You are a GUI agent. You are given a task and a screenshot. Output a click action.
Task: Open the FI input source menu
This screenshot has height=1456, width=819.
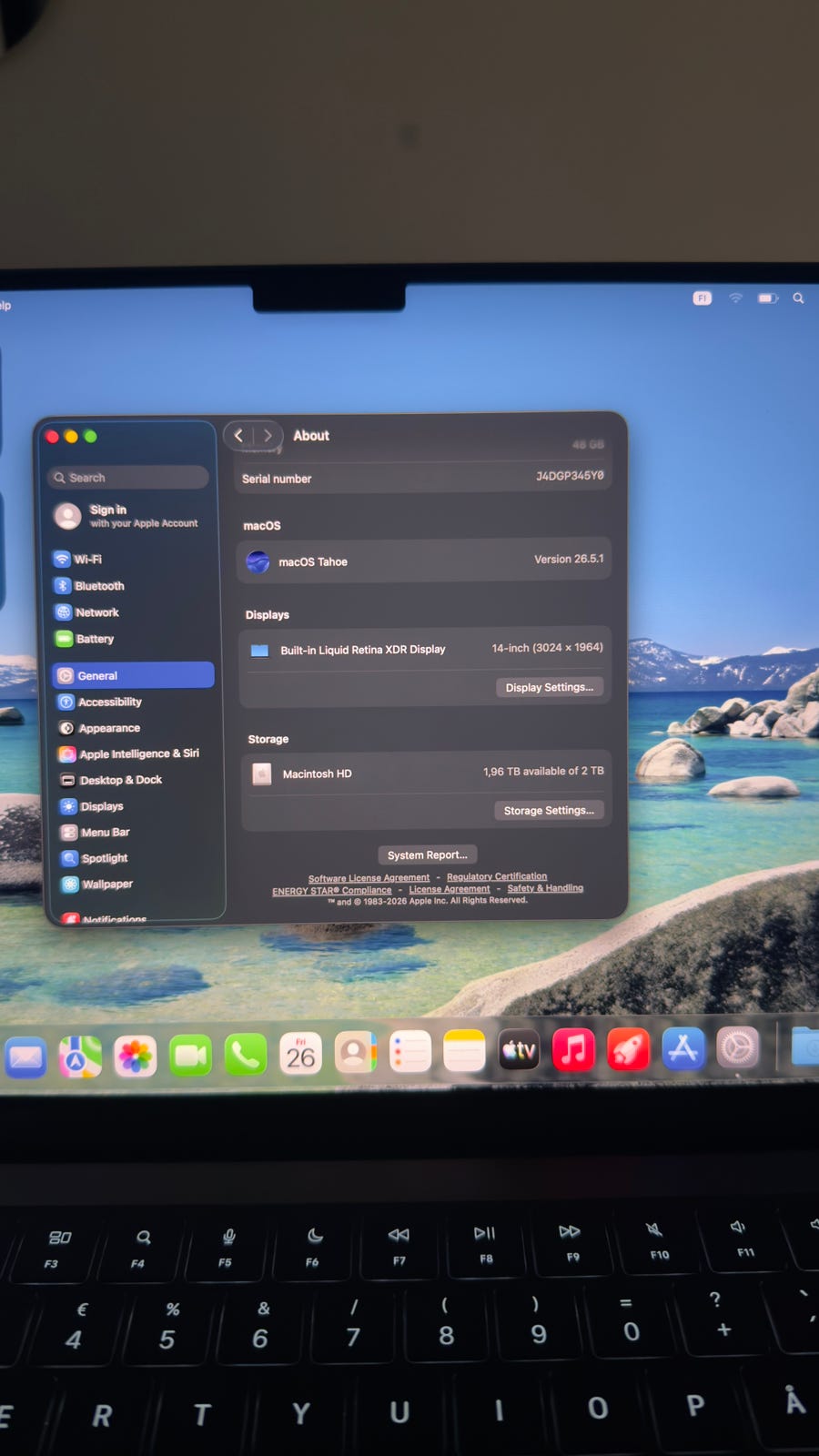(702, 298)
